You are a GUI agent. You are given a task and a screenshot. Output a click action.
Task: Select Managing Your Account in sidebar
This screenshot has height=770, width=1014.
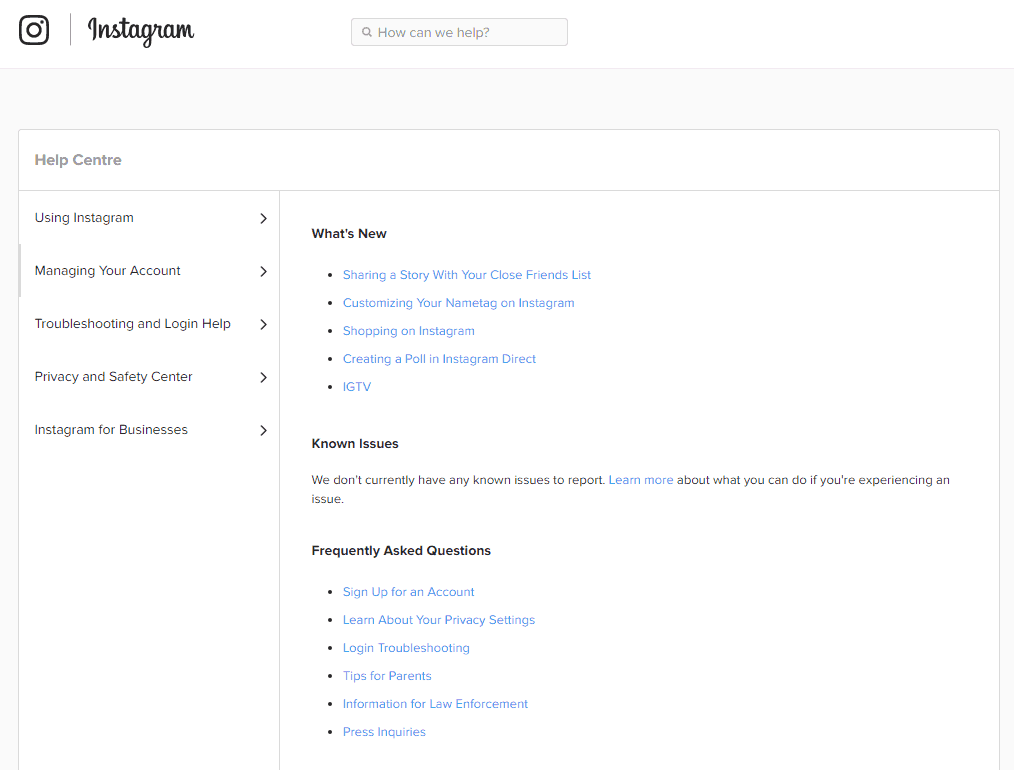107,271
